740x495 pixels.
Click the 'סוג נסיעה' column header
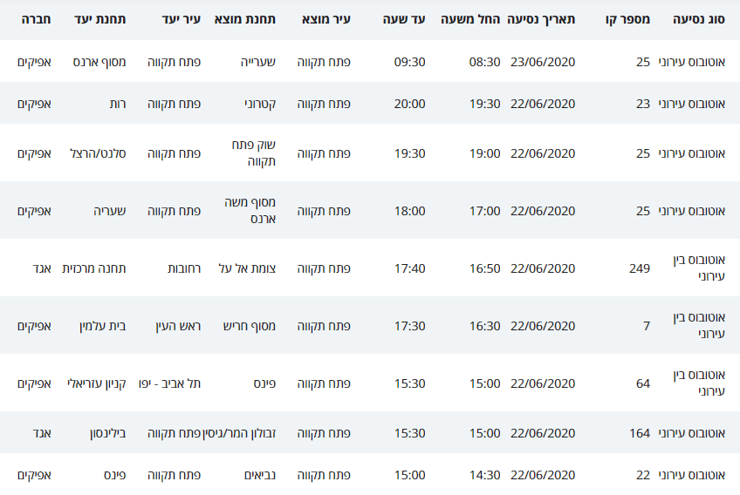pos(696,19)
